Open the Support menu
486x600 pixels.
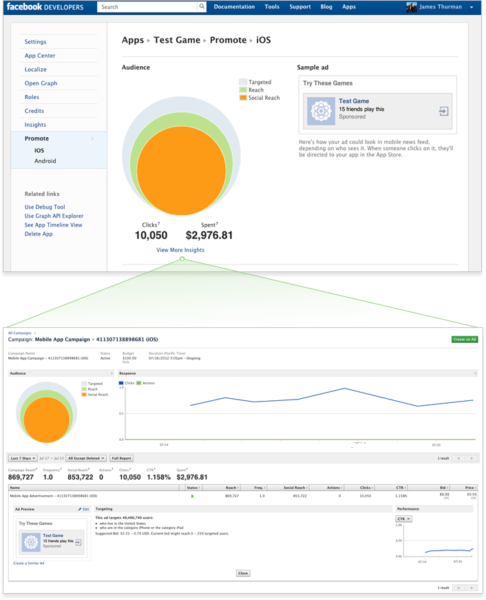point(300,7)
